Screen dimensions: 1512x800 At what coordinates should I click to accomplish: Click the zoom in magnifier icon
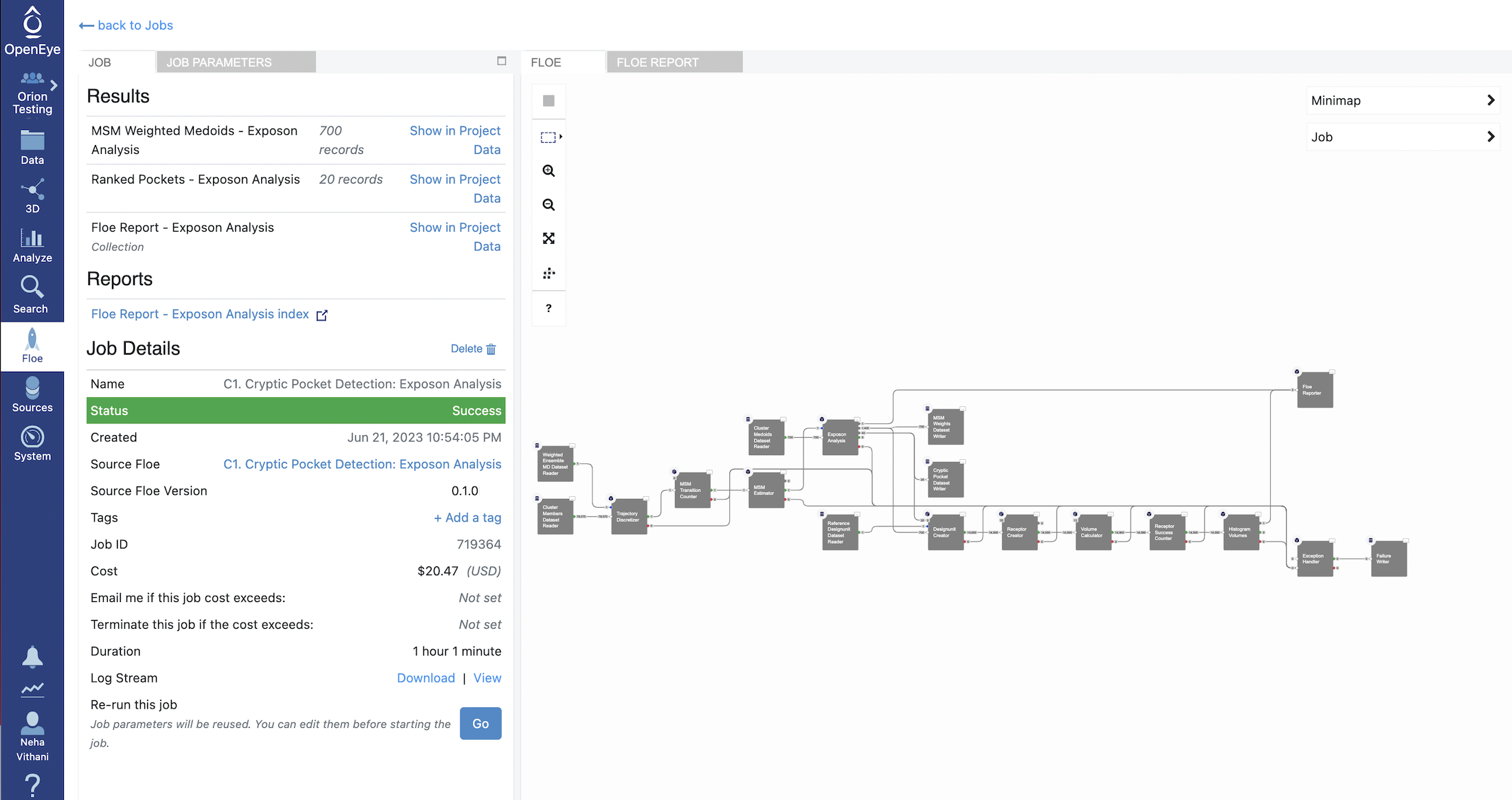tap(548, 170)
